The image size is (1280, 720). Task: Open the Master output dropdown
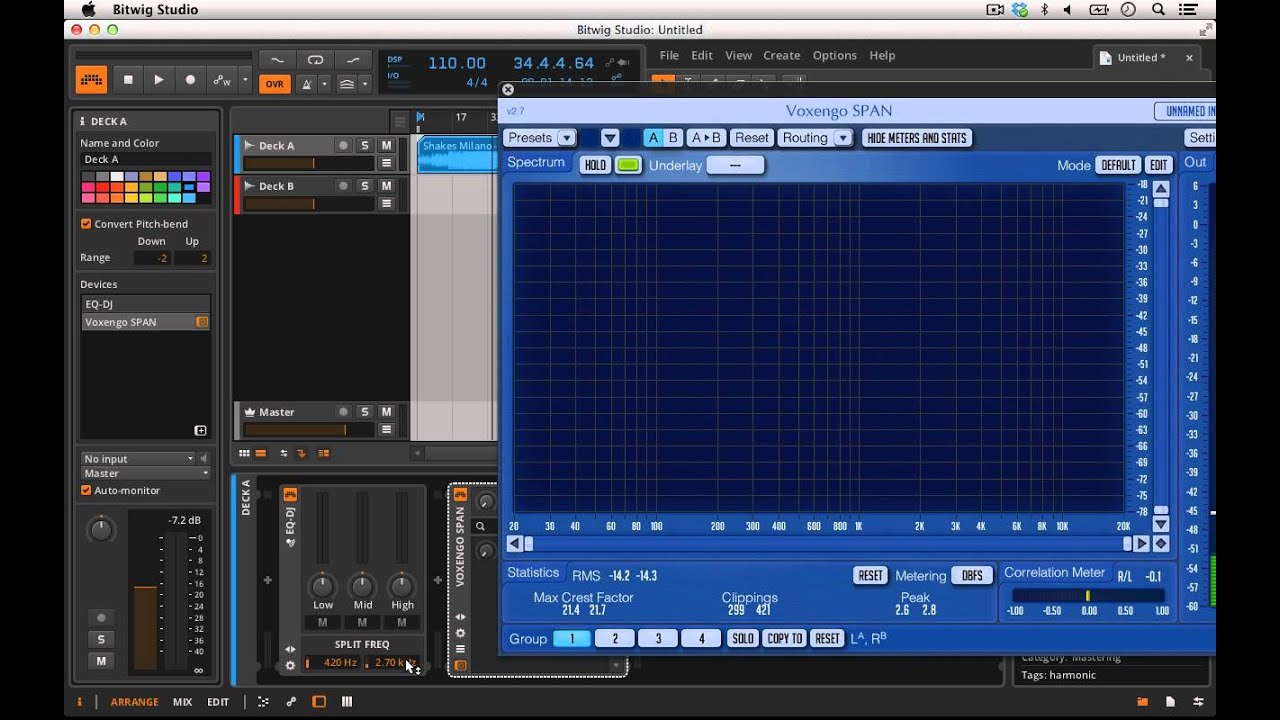click(146, 473)
